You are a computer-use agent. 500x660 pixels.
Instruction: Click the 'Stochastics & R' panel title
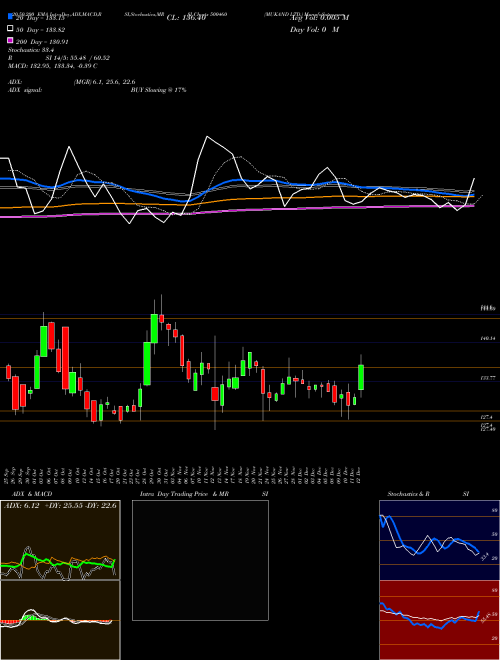point(409,494)
